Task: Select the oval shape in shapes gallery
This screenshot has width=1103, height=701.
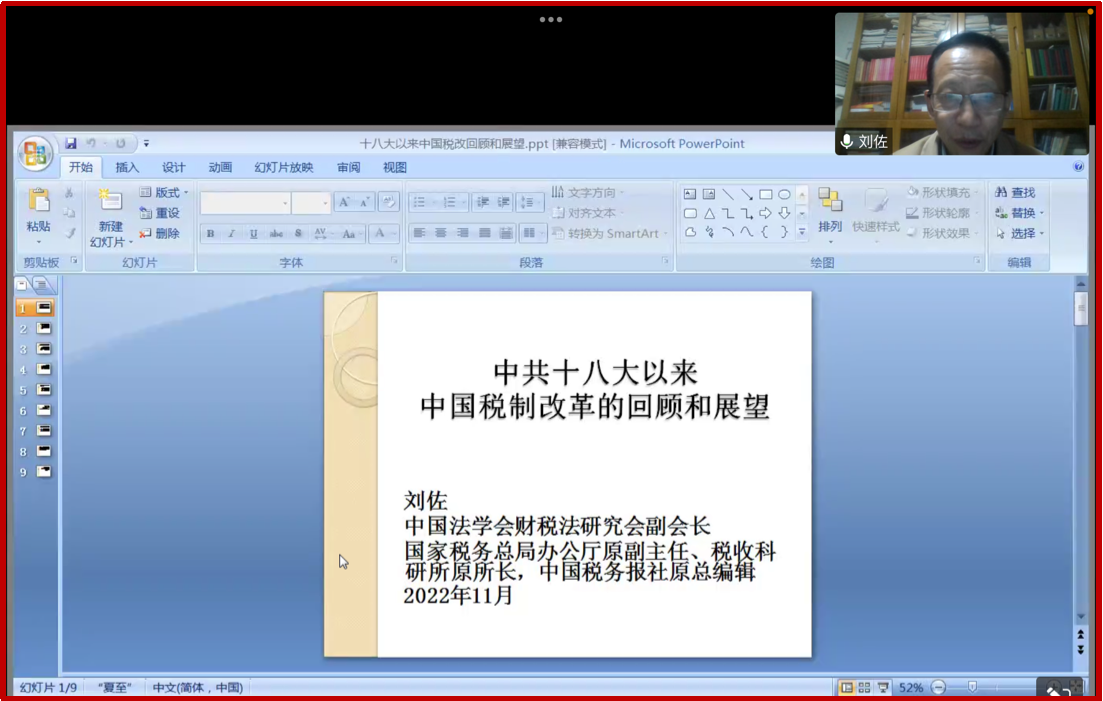Action: point(785,194)
